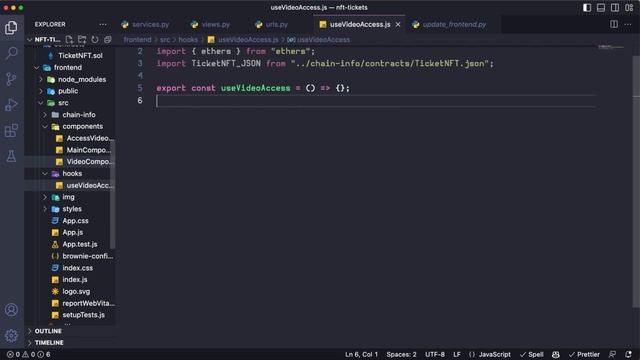Viewport: 640px width, 360px height.
Task: Split the editor right
Action: click(x=614, y=24)
